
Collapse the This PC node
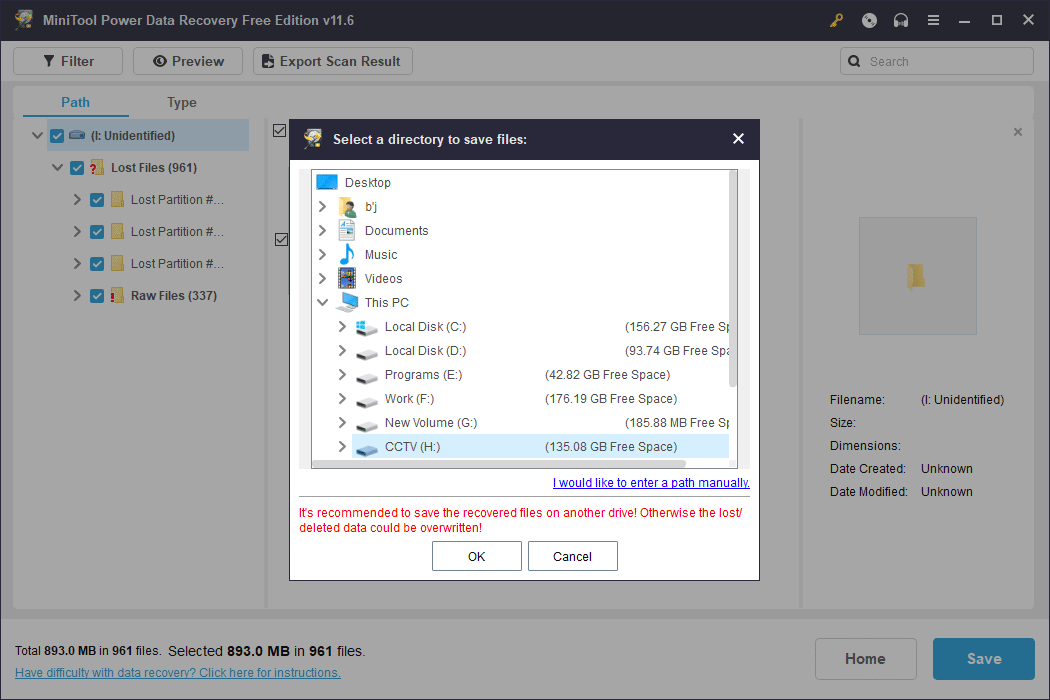pos(322,302)
